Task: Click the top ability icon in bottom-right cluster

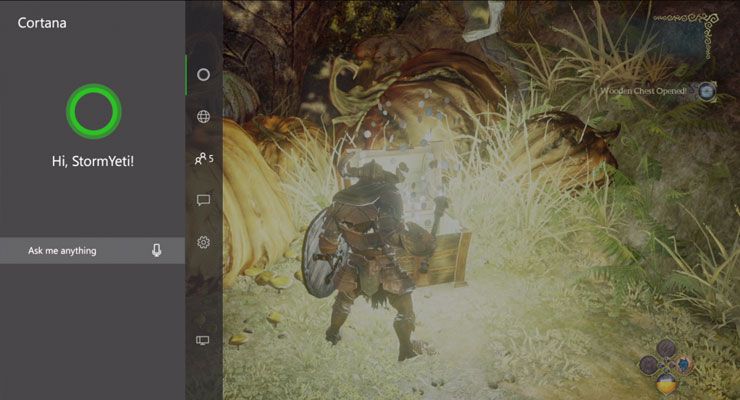Action: (666, 350)
